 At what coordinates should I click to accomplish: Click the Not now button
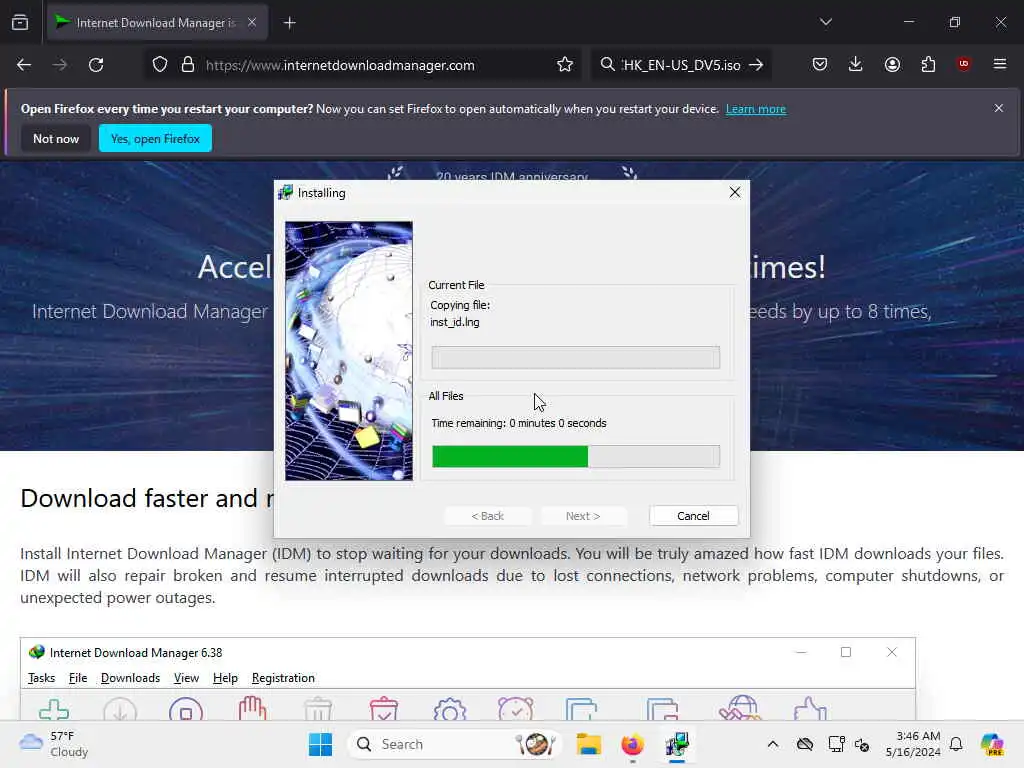coord(56,138)
